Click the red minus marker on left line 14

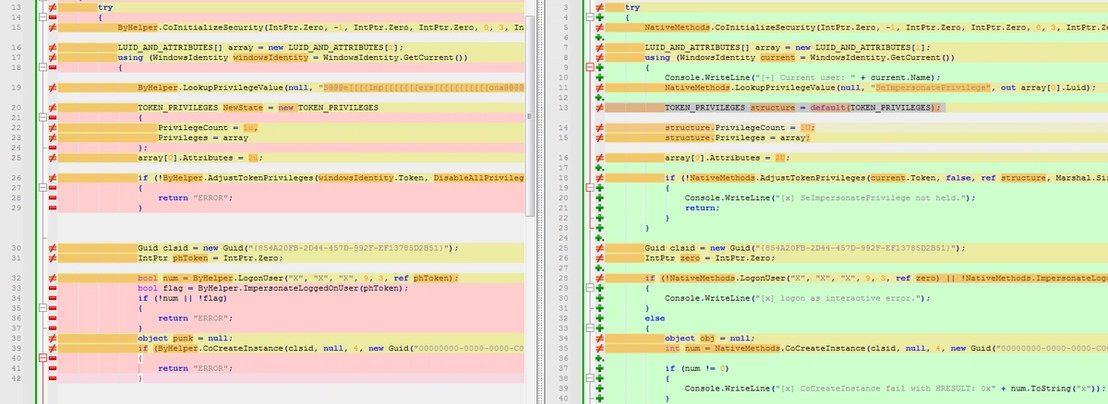coord(52,17)
